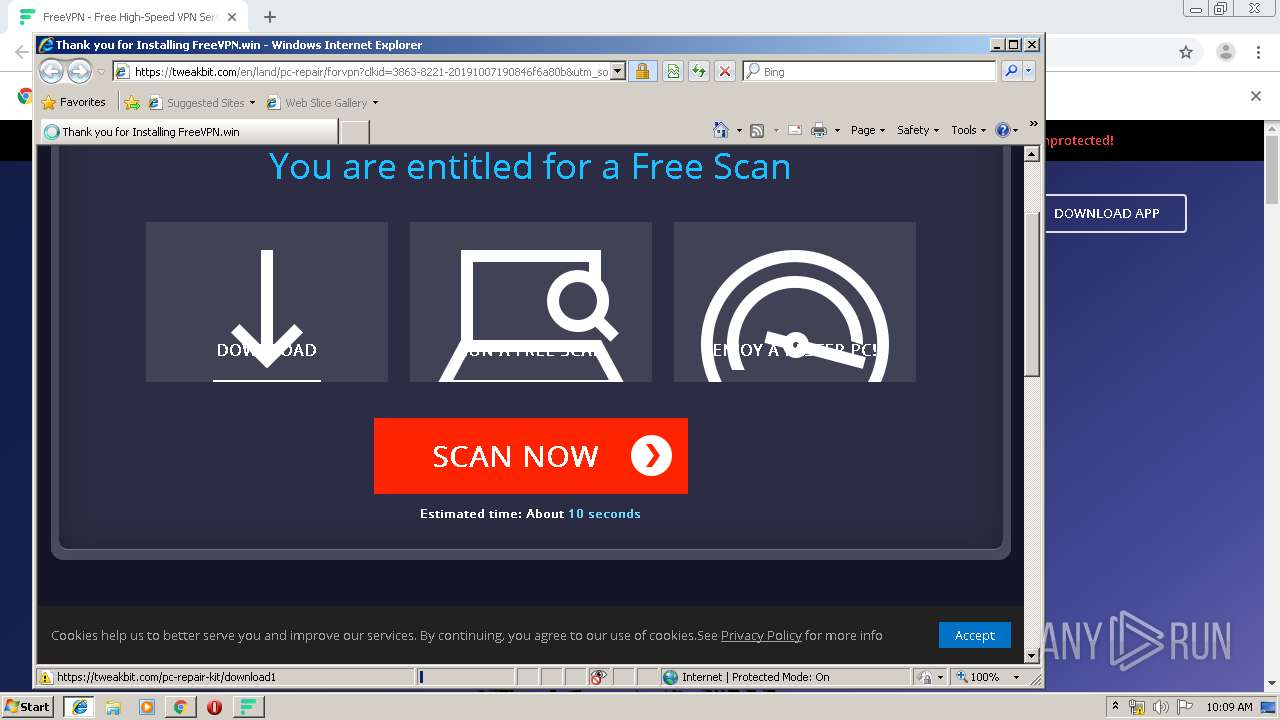Screen dimensions: 1280x720
Task: Dismiss the Chrome infobar with X
Action: tap(1256, 96)
